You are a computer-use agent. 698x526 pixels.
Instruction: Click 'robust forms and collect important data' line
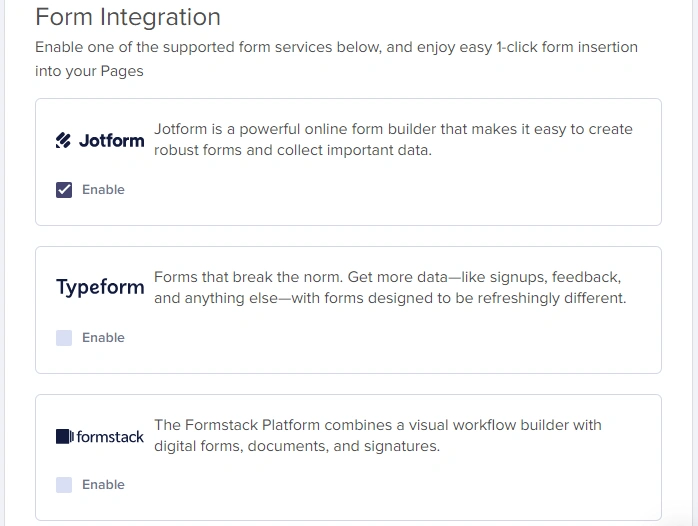292,151
